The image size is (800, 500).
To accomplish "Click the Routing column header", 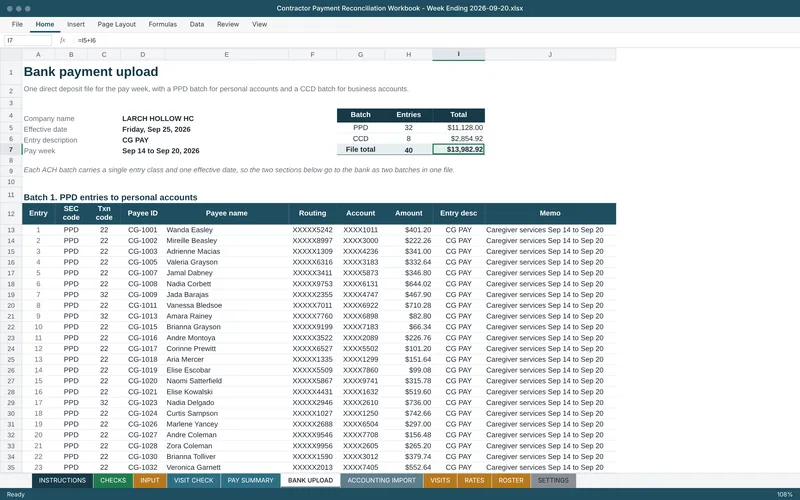I will pos(312,213).
